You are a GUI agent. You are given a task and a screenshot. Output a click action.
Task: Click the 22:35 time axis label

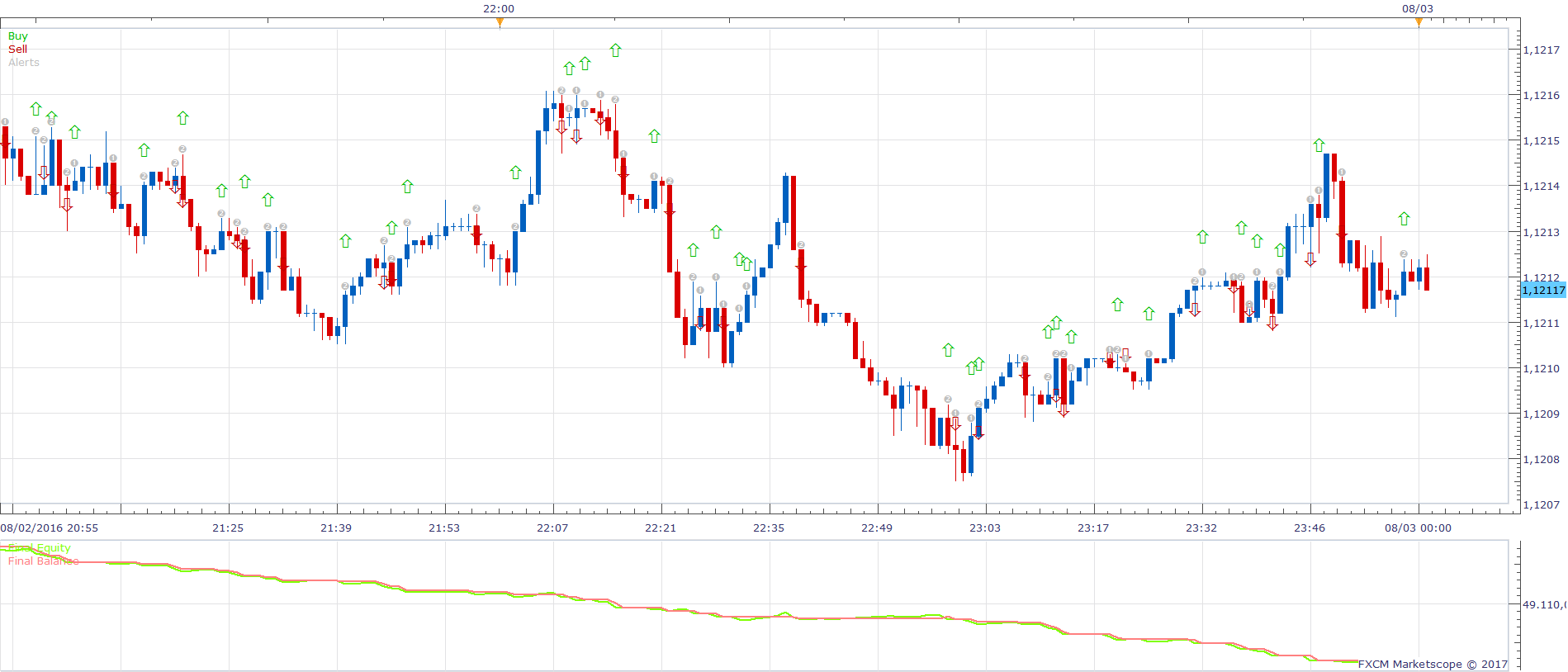(769, 528)
